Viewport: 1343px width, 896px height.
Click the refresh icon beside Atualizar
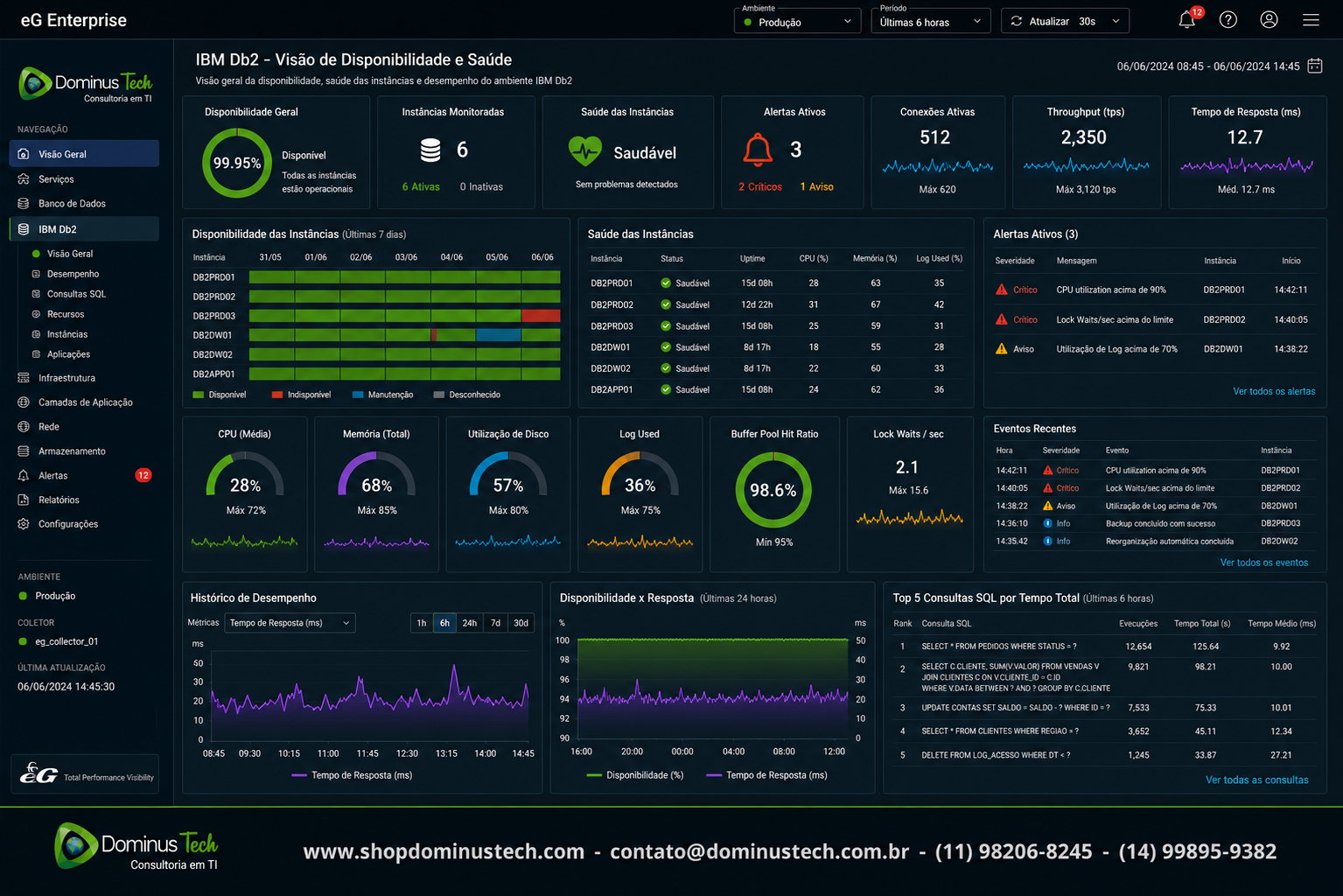(1017, 21)
